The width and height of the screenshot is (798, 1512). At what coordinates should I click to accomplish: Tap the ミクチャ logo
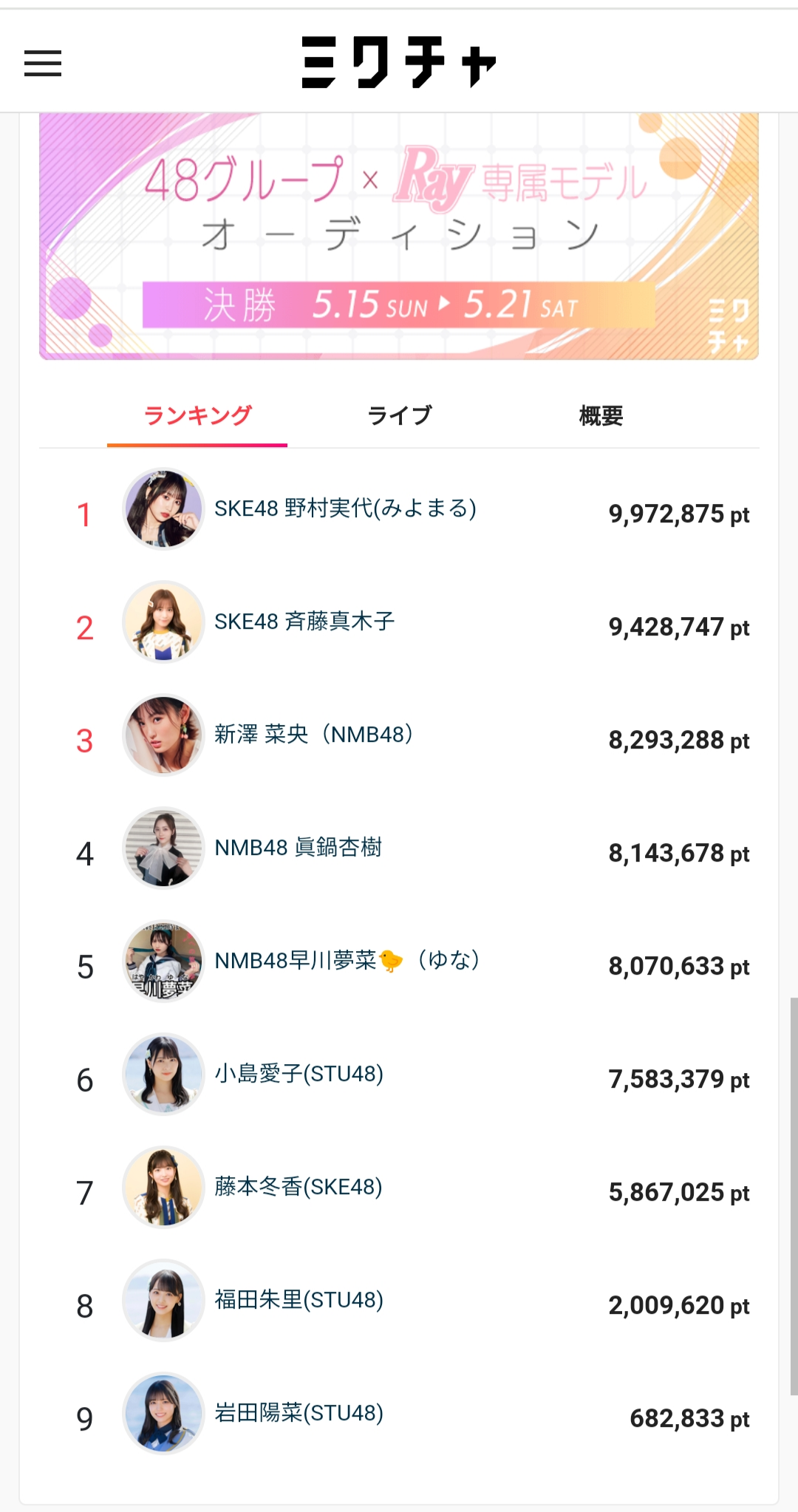[399, 62]
